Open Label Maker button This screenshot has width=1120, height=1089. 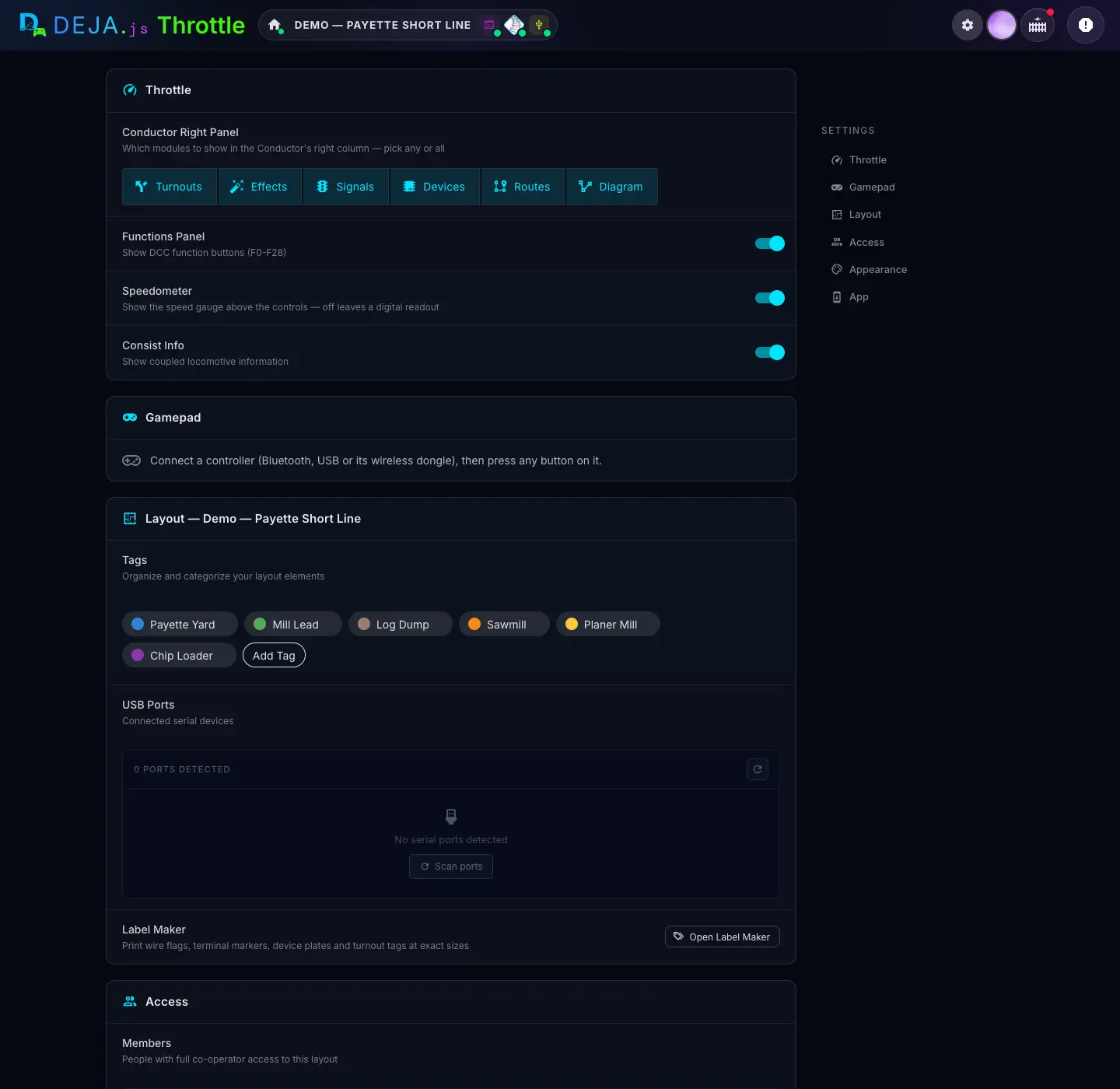pyautogui.click(x=723, y=937)
